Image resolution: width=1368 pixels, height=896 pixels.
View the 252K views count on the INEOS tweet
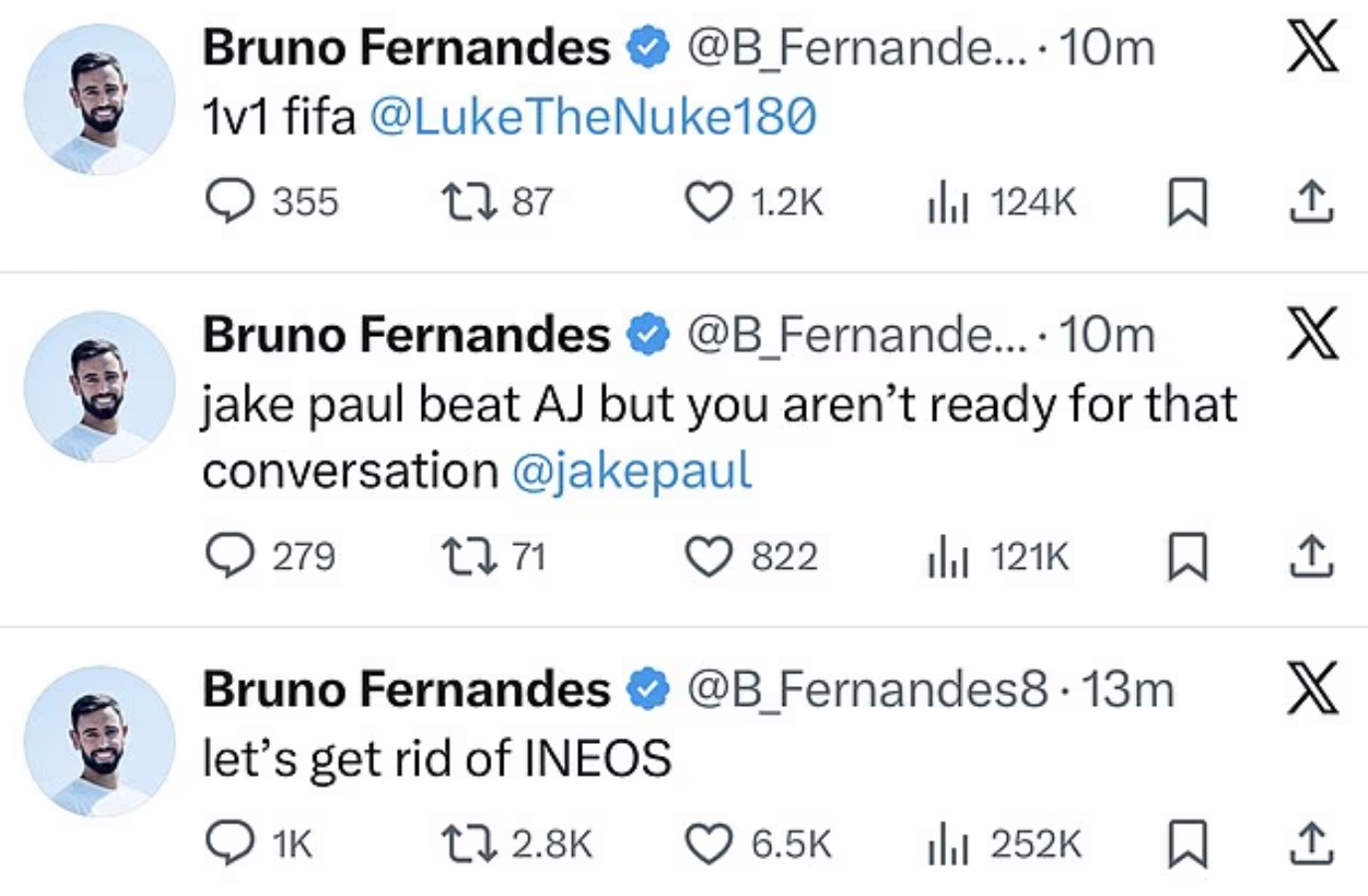tap(1005, 844)
